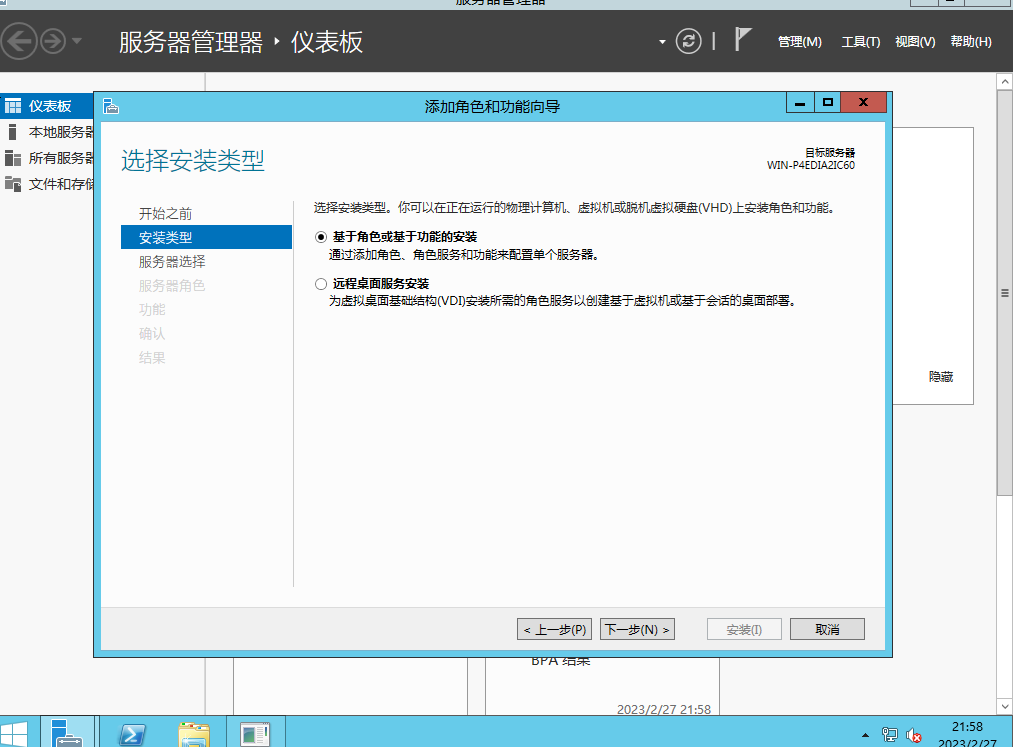Show hidden tray icons arrow
The height and width of the screenshot is (747, 1013).
tap(865, 735)
